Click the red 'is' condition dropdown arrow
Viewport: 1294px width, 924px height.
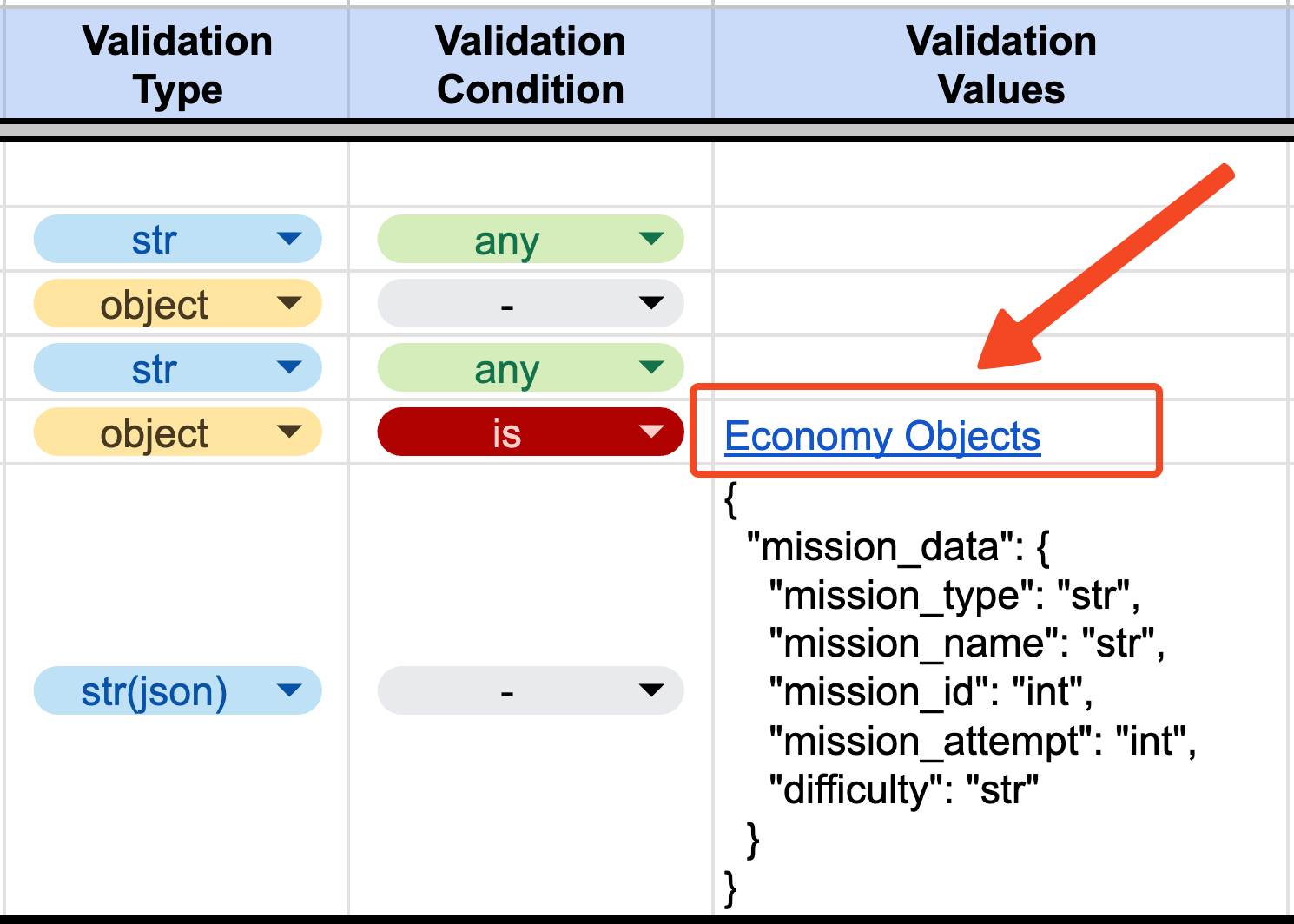click(650, 432)
